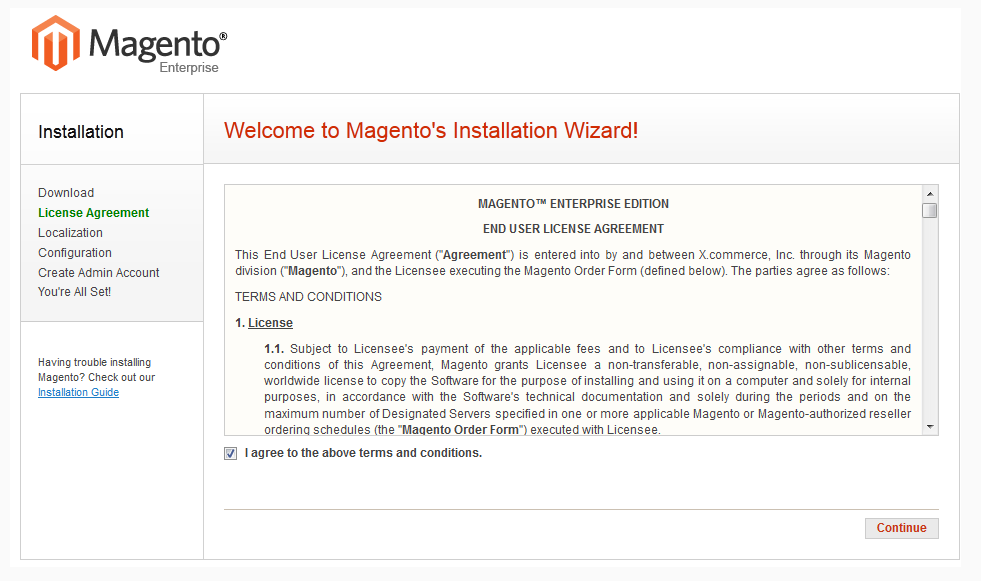The width and height of the screenshot is (981, 581).
Task: Select the Localization step
Action: tap(70, 233)
